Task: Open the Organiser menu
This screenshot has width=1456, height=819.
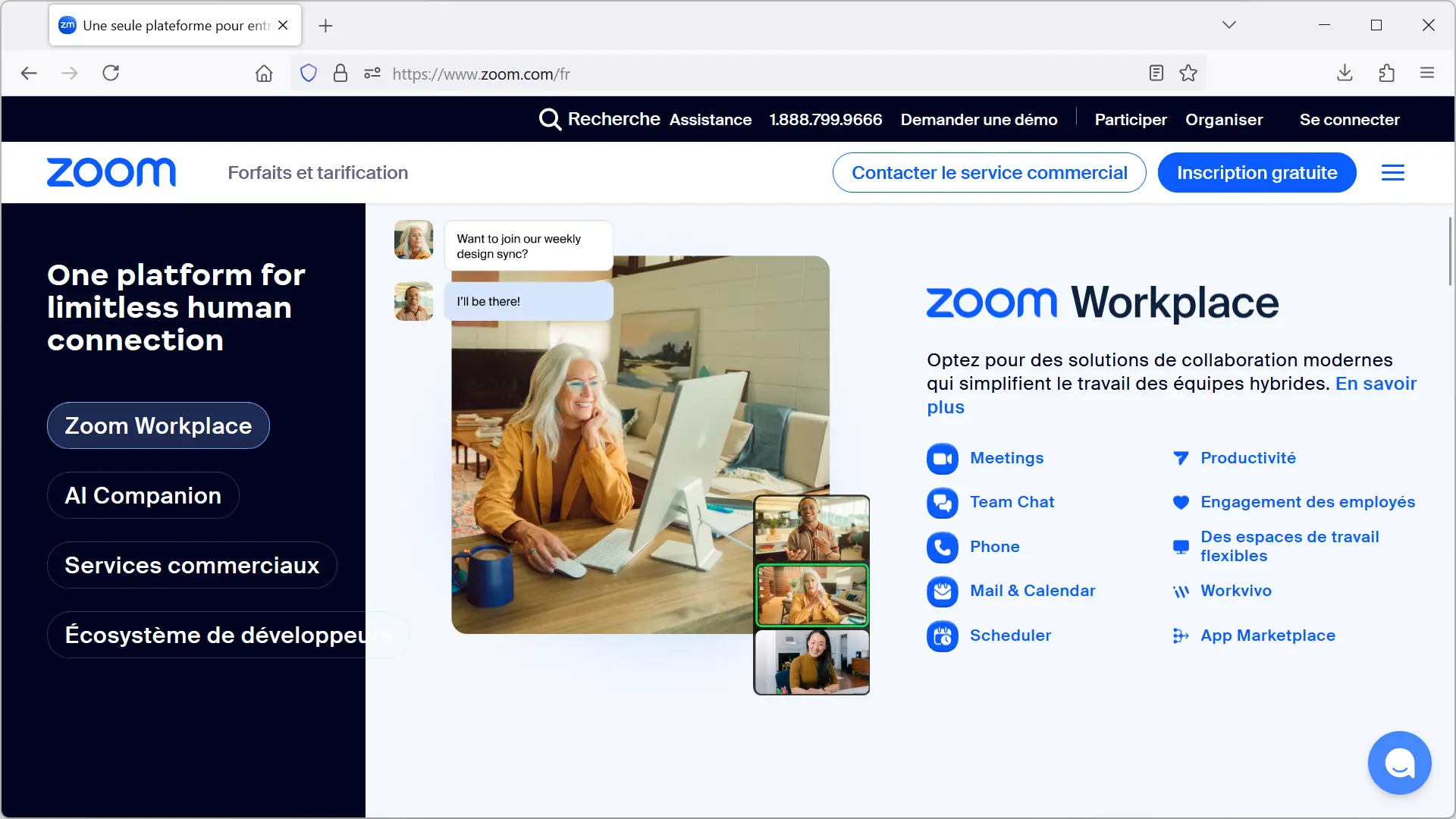Action: [x=1224, y=120]
